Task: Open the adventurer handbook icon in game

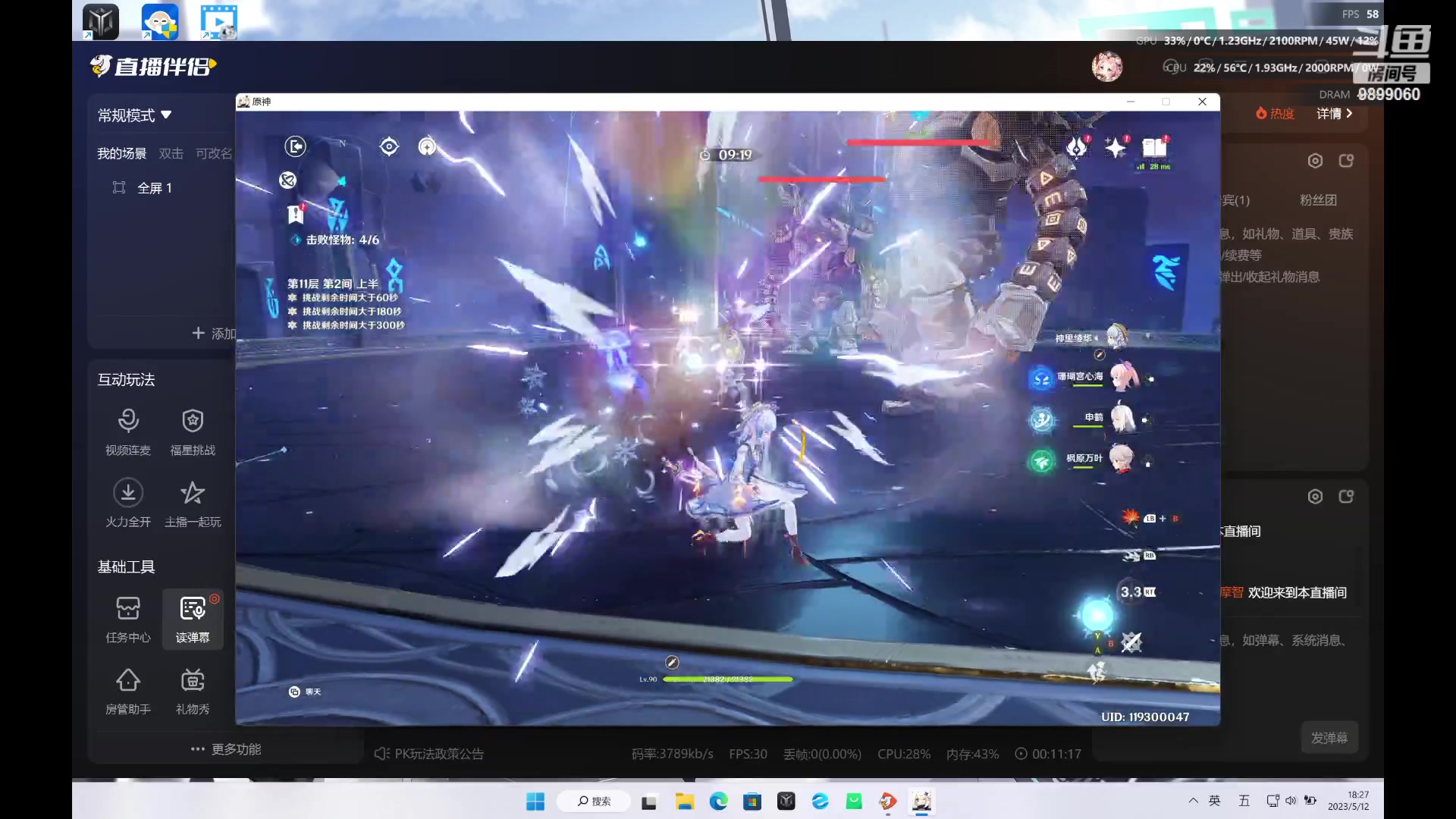Action: pos(1155,147)
